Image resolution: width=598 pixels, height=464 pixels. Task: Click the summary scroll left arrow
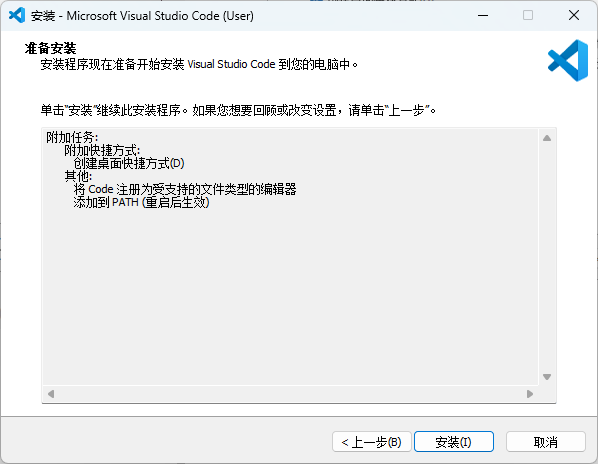click(51, 394)
